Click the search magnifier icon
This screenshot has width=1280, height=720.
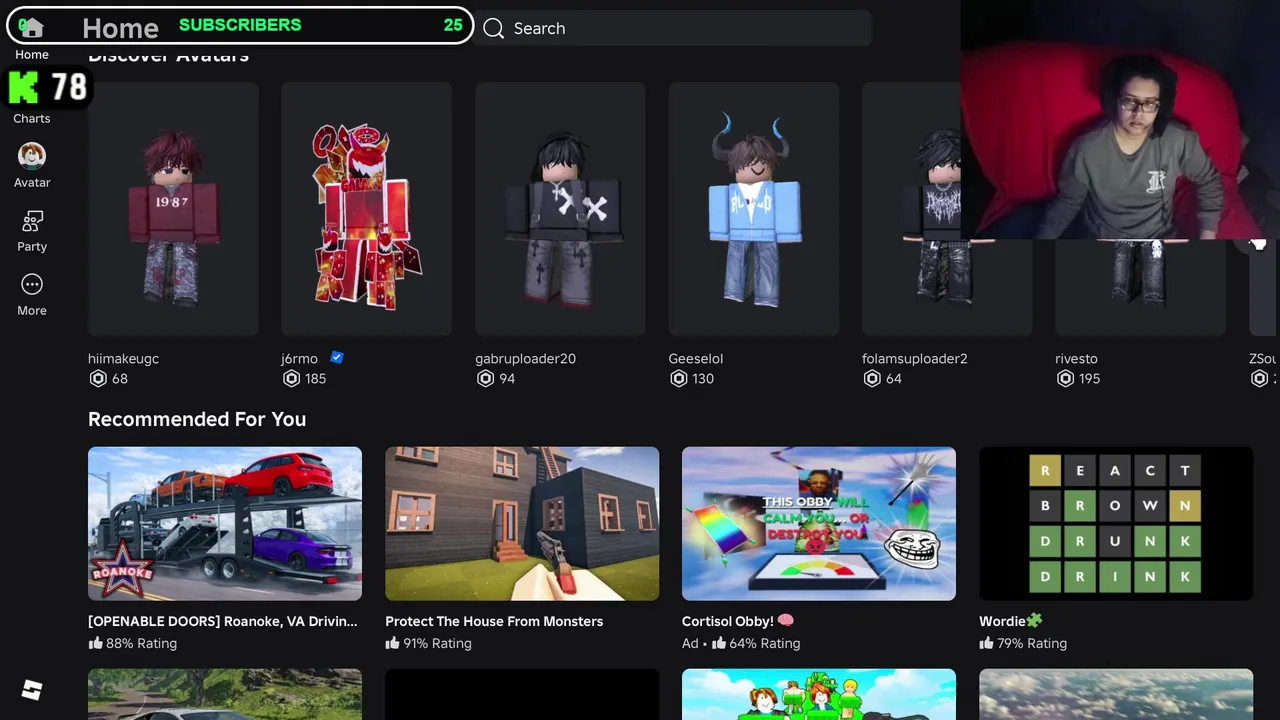[x=493, y=28]
